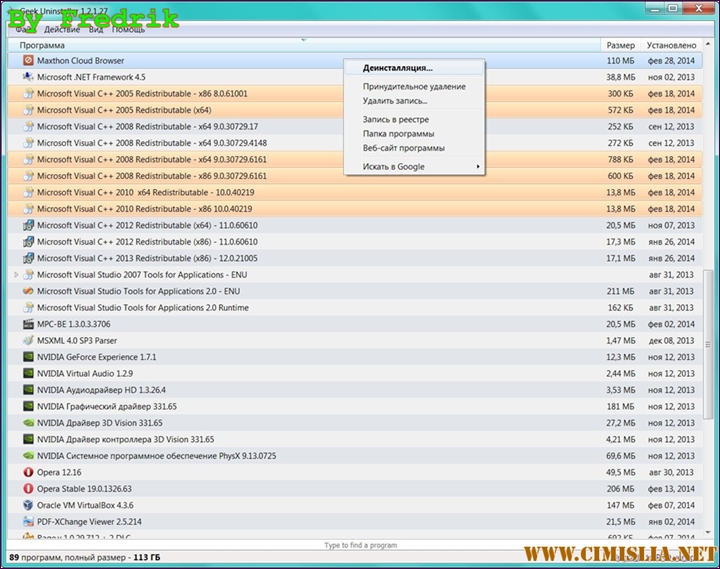720x569 pixels.
Task: Select 'Принудительное удаление' in the context menu
Action: [413, 87]
